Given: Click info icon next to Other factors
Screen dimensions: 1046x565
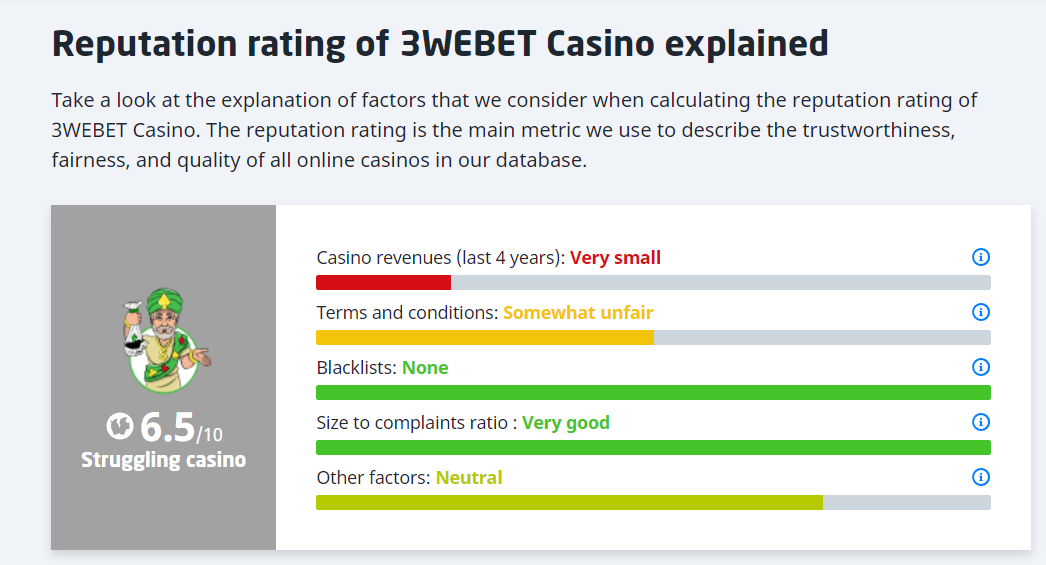Looking at the screenshot, I should [x=981, y=477].
